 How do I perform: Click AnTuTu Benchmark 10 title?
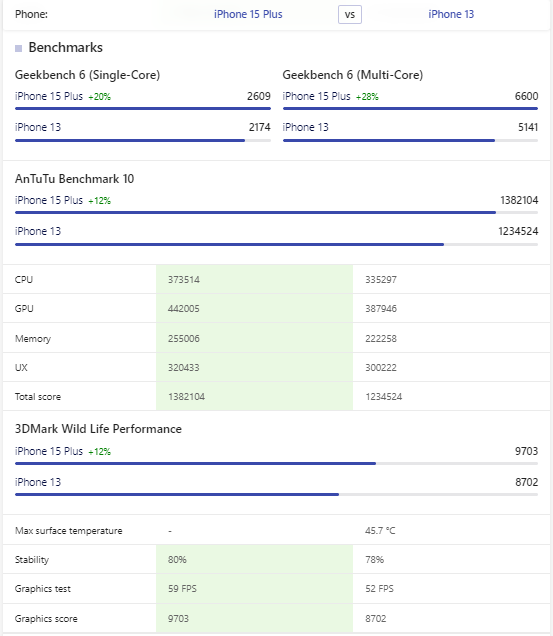click(74, 179)
